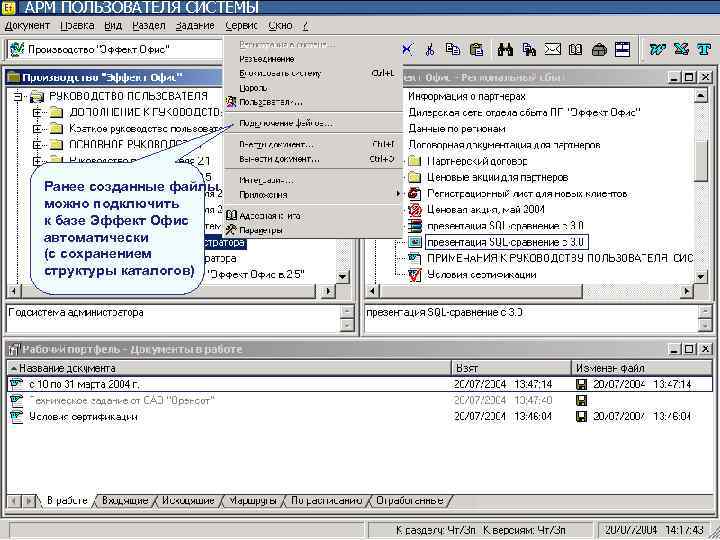Click the floppy icon in Условия сертификации row
720x540 pixels.
(581, 416)
